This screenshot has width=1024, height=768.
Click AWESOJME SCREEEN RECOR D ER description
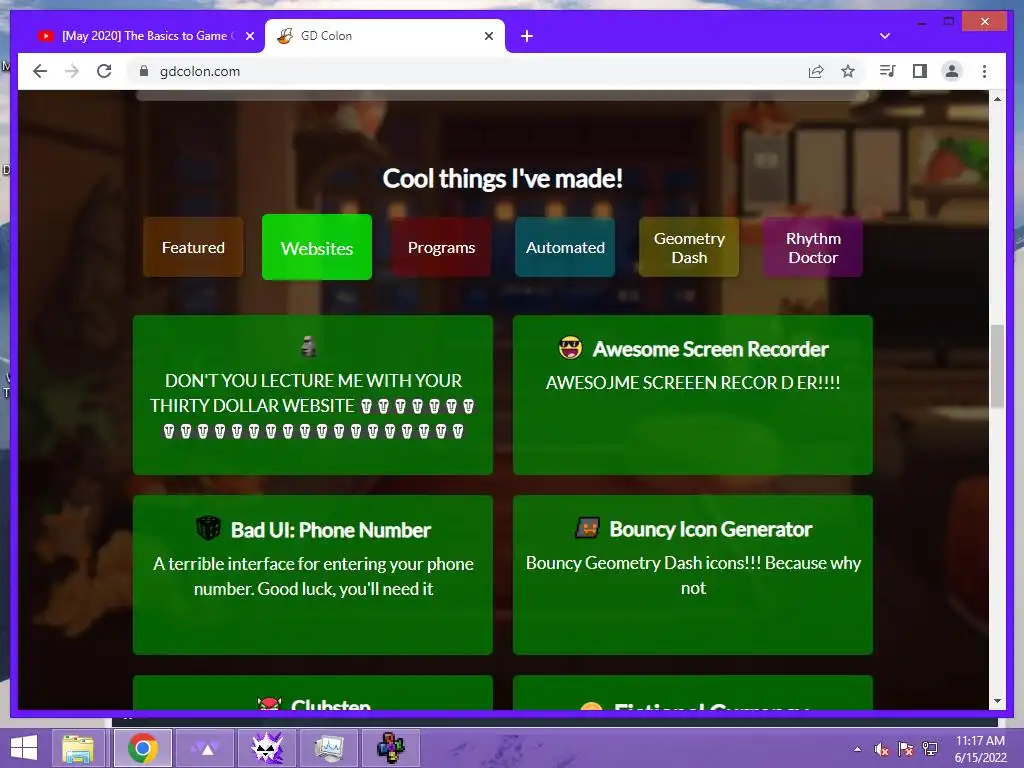(x=693, y=383)
